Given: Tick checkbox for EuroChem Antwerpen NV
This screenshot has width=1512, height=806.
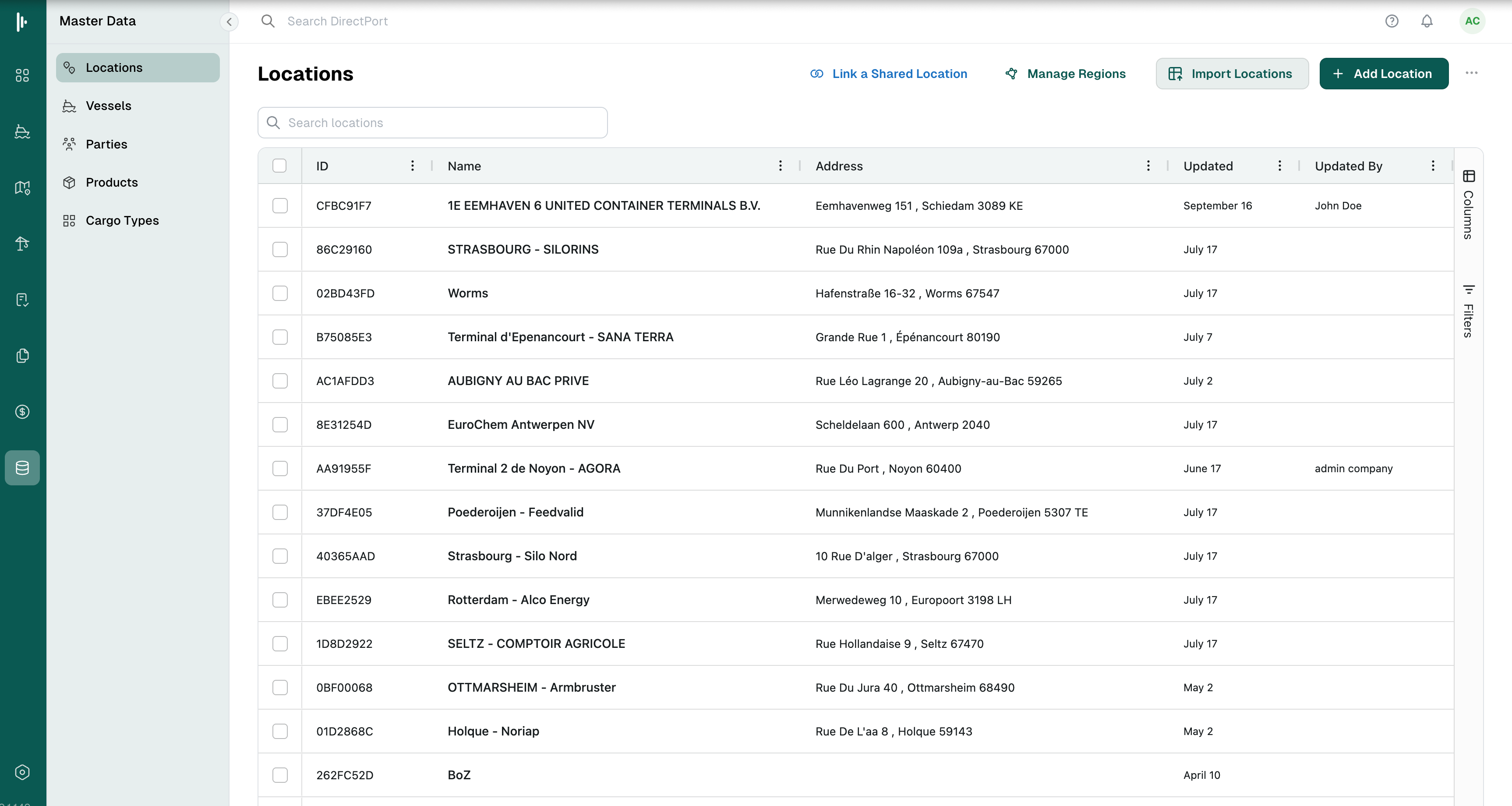Looking at the screenshot, I should tap(280, 424).
